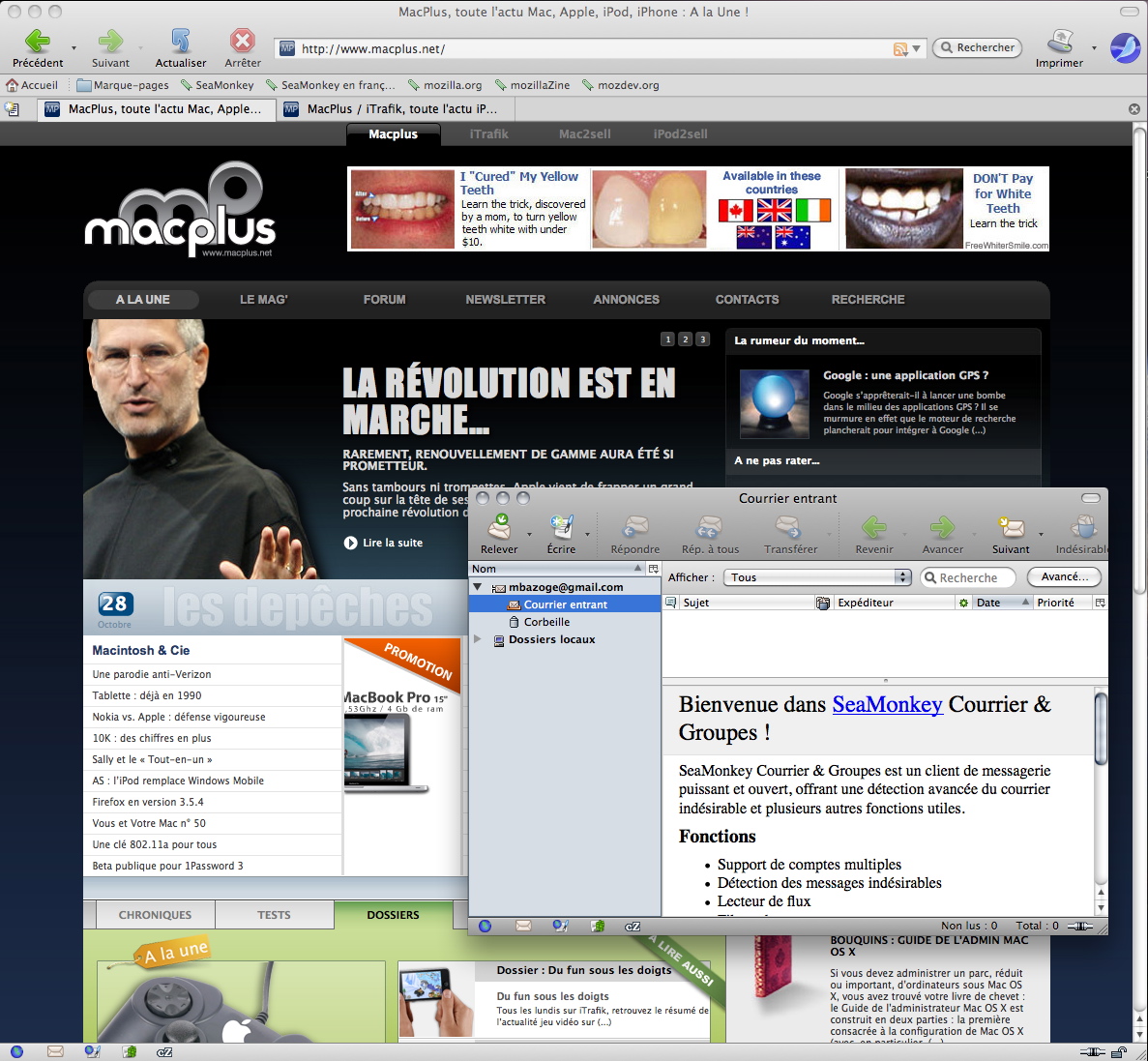Click the message preview pane scrollbar thumb
1148x1061 pixels.
1101,728
